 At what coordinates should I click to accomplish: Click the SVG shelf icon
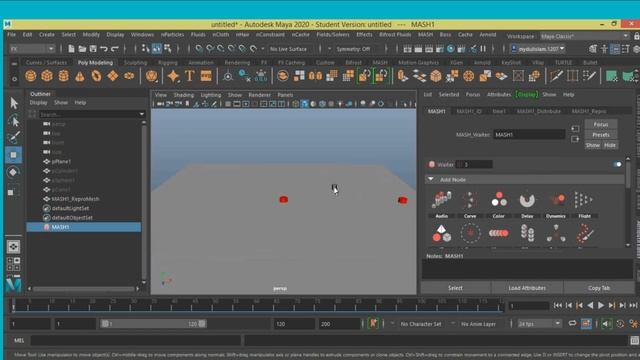(x=206, y=76)
